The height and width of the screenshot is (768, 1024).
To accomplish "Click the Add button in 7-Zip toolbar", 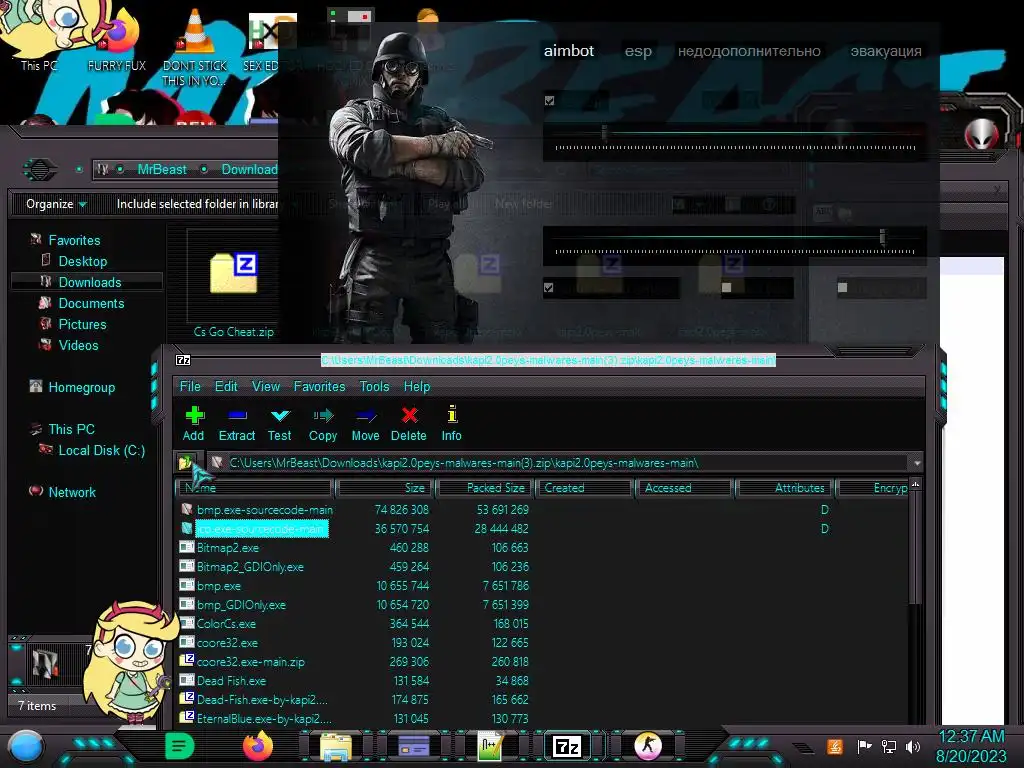I will pos(193,424).
